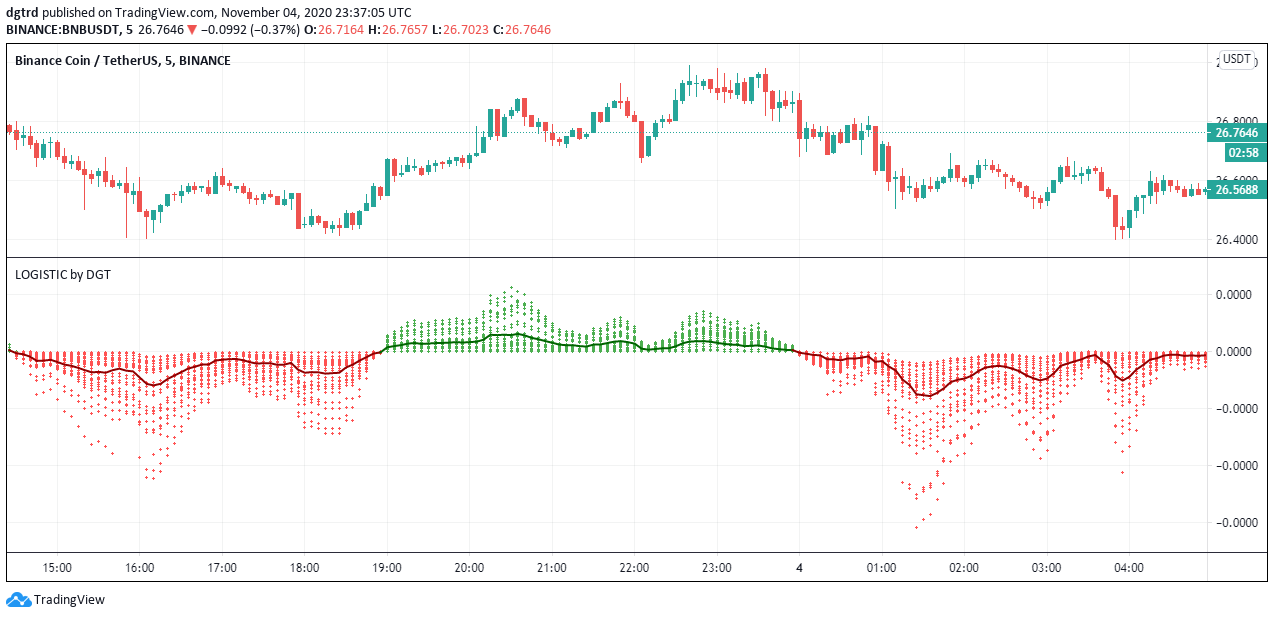This screenshot has height=618, width=1274.
Task: Click the 17:00 time axis label
Action: pos(222,568)
